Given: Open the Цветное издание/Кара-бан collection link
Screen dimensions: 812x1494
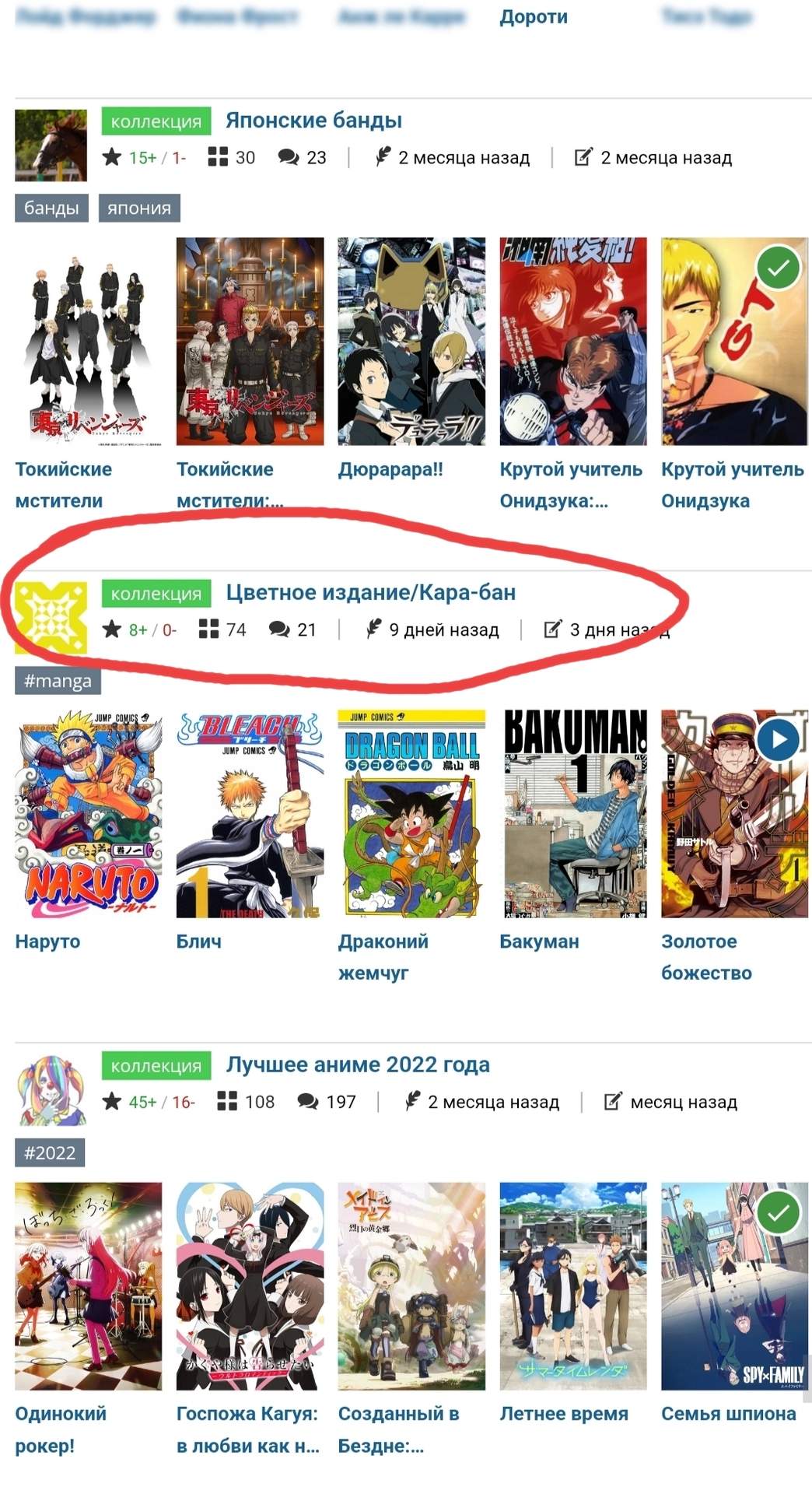Looking at the screenshot, I should (370, 592).
